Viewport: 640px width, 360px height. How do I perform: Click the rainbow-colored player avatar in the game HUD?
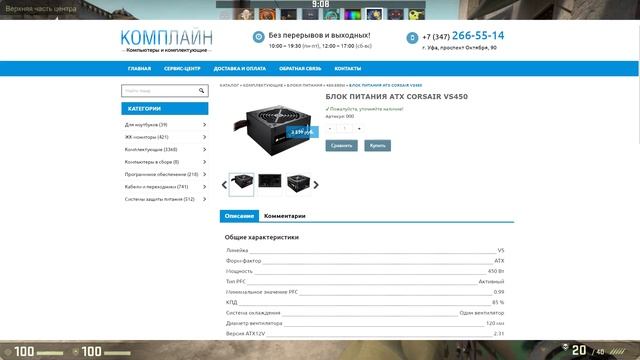[353, 15]
